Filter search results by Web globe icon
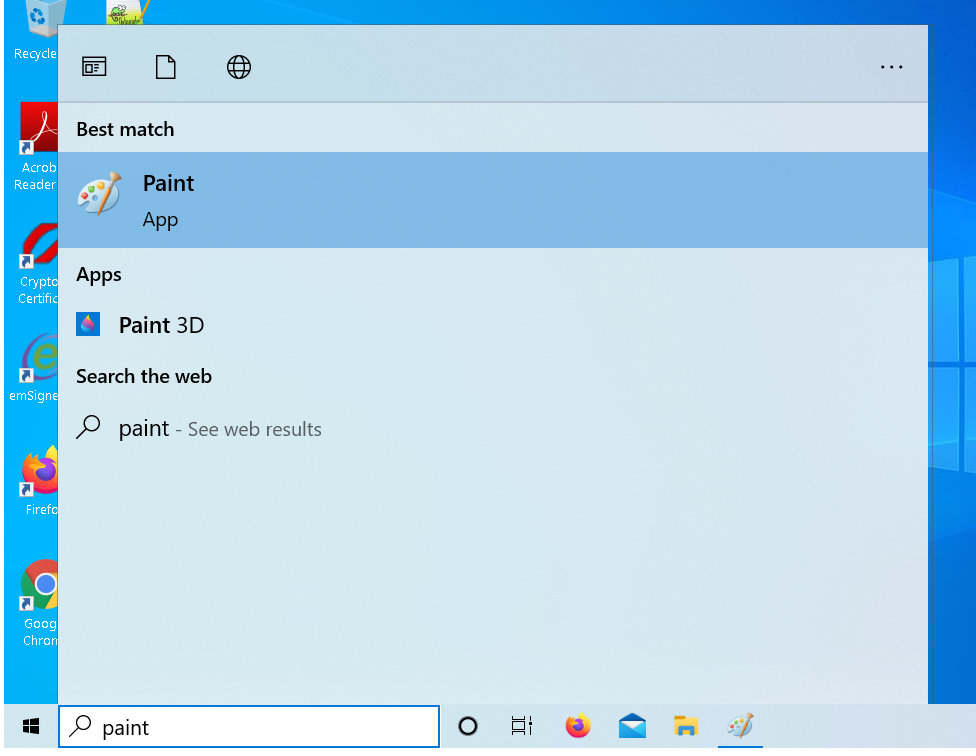 [x=238, y=67]
